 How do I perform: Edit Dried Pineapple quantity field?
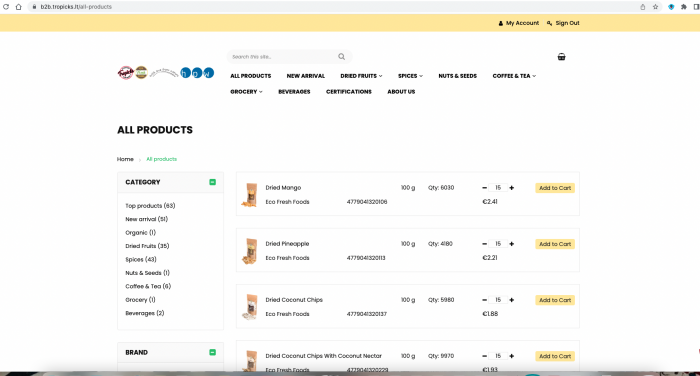coord(498,244)
